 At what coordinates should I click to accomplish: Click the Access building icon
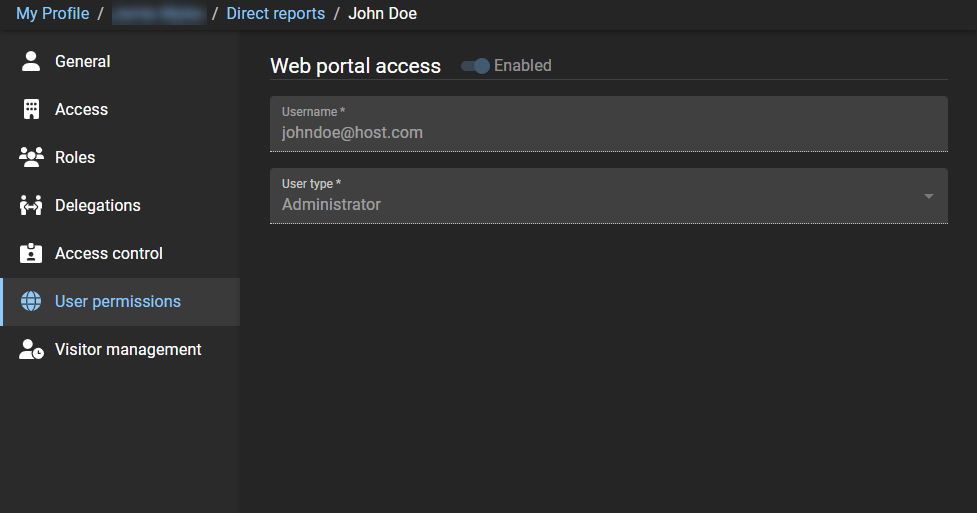(31, 109)
